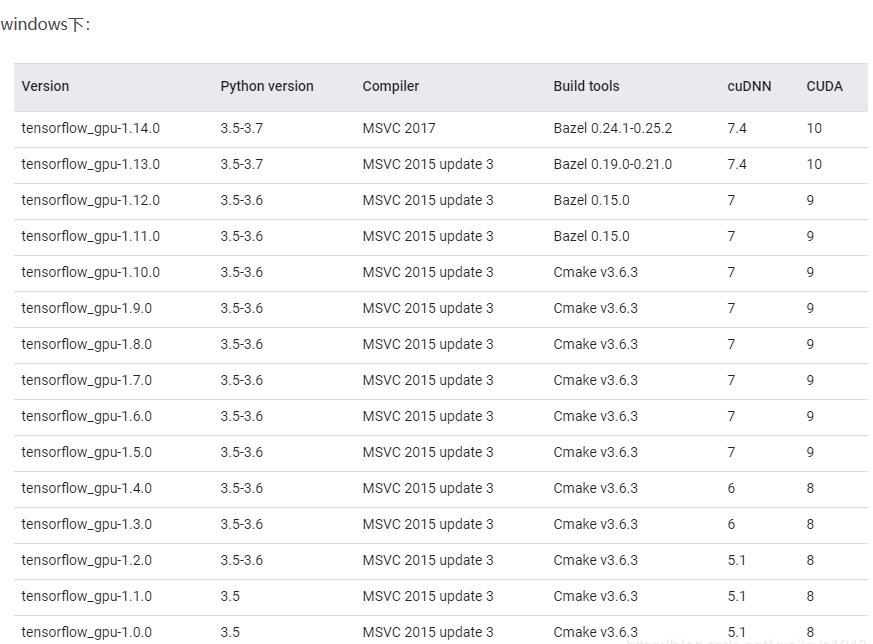Image resolution: width=873 pixels, height=644 pixels.
Task: Click CUDA 8 in the 1.4.0 row
Action: coord(810,489)
